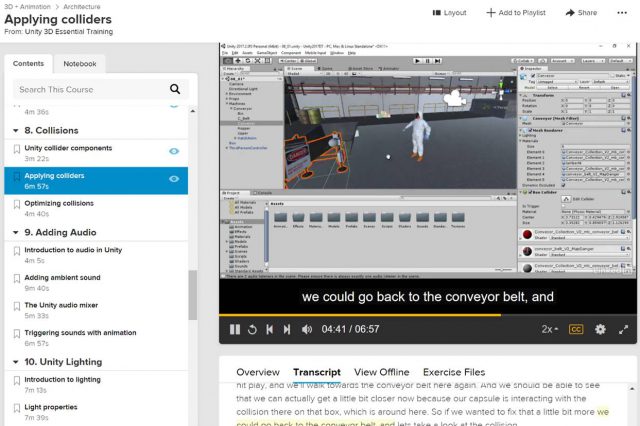The image size is (640, 426).
Task: Bookmark the Optimizing collisions lesson
Action: [17, 204]
